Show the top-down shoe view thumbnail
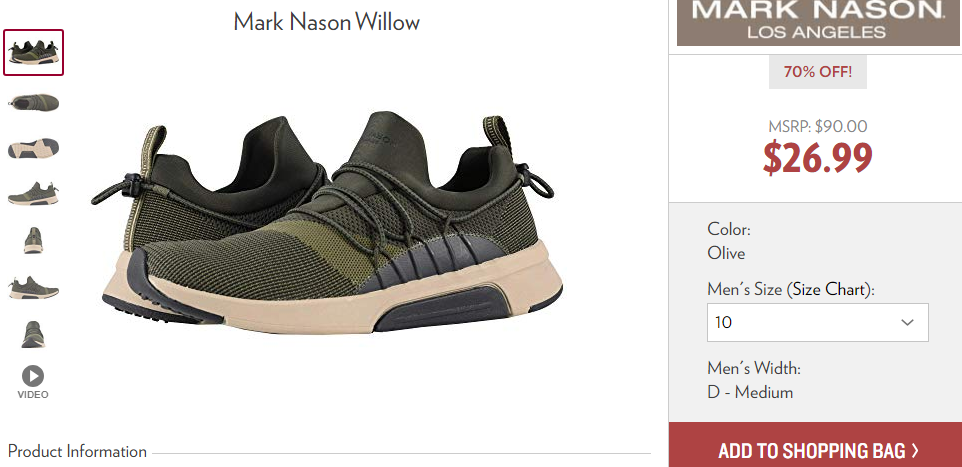The height and width of the screenshot is (467, 962). (x=33, y=102)
